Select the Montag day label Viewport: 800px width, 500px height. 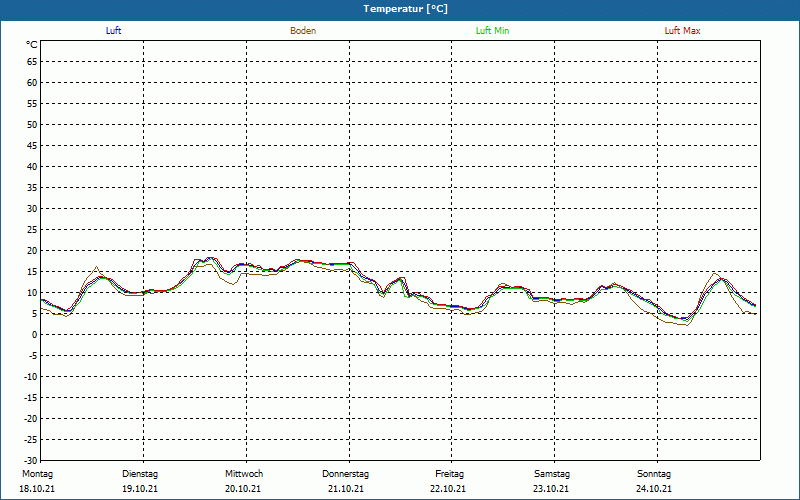tap(37, 474)
